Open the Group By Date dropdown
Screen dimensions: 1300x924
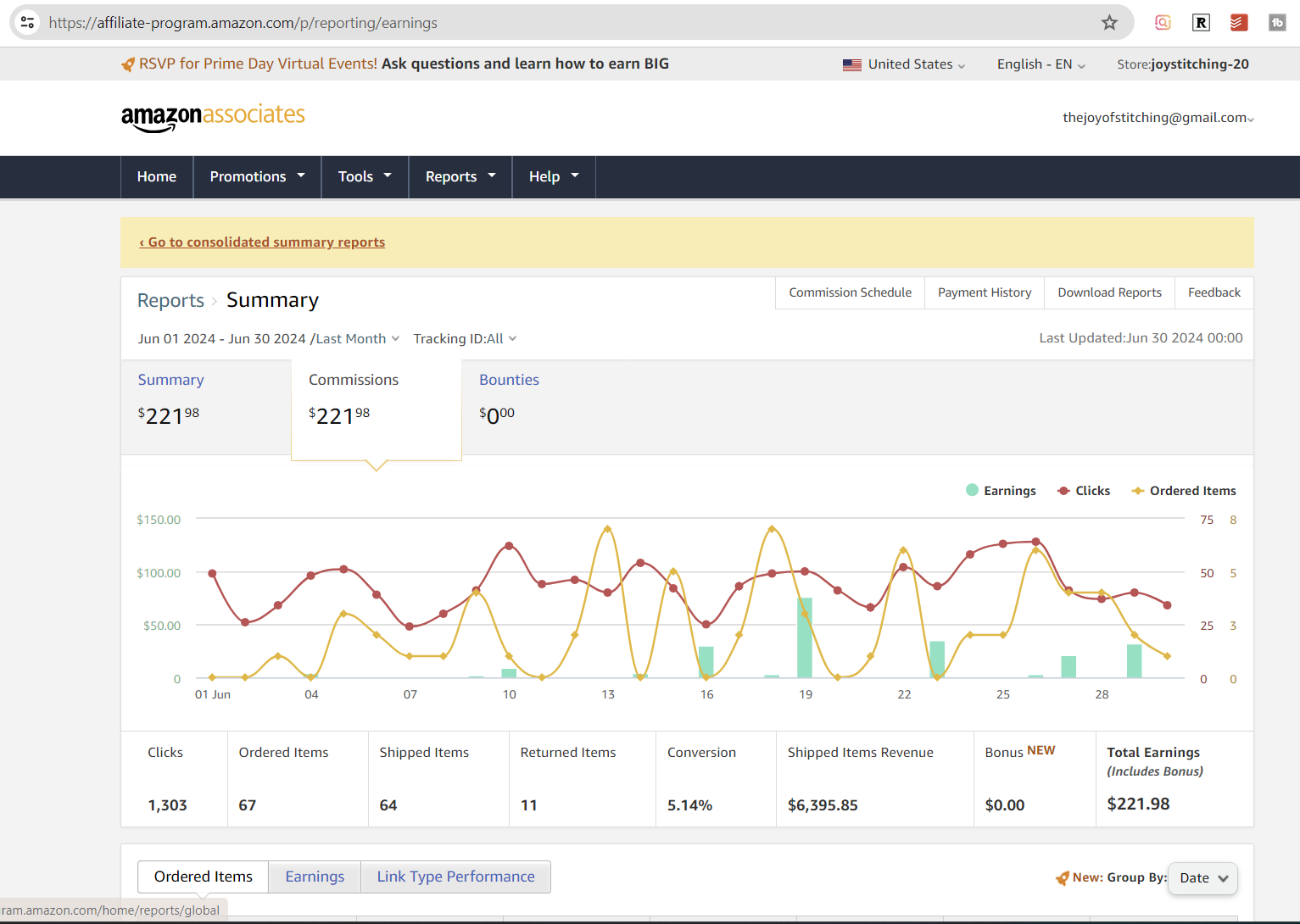click(x=1202, y=878)
